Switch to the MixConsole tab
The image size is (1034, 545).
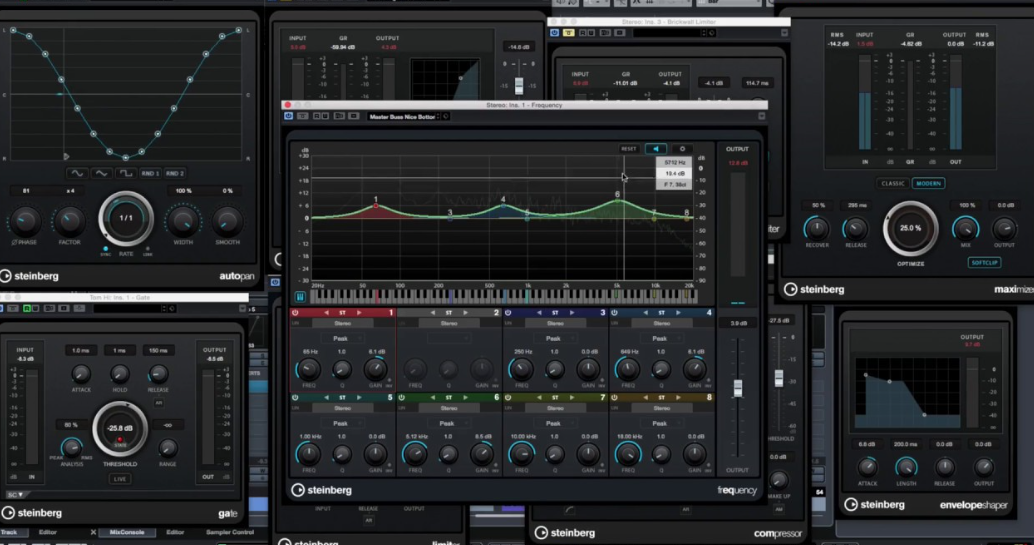click(x=127, y=532)
